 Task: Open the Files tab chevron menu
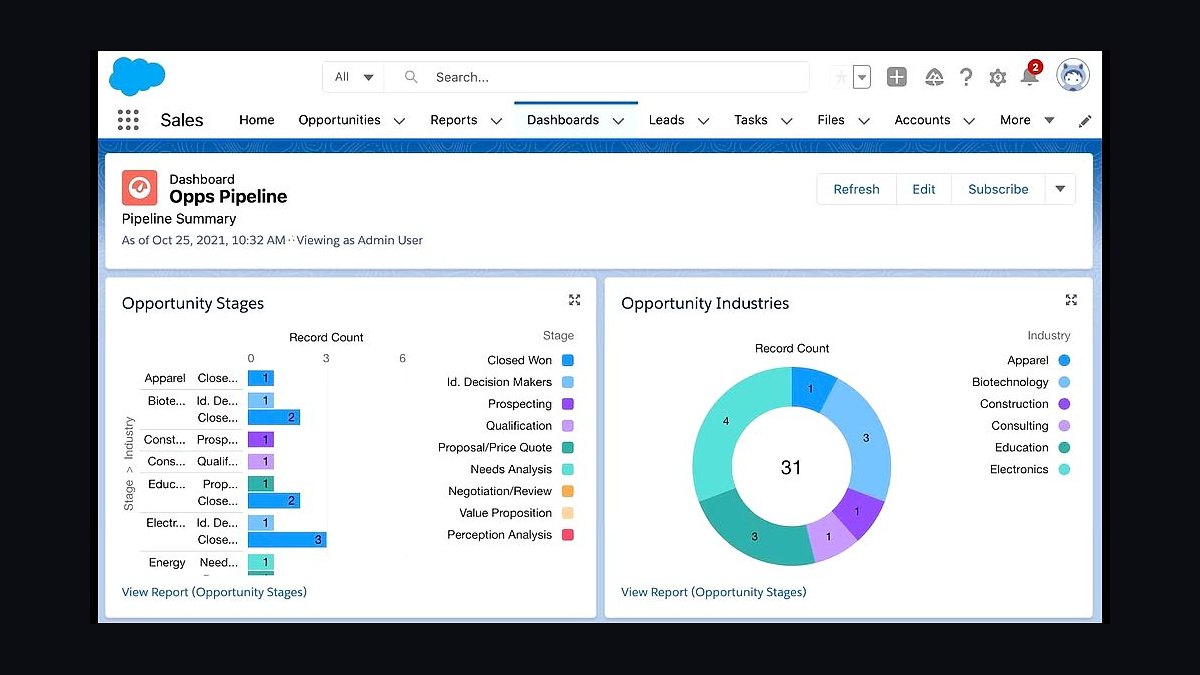click(x=864, y=121)
